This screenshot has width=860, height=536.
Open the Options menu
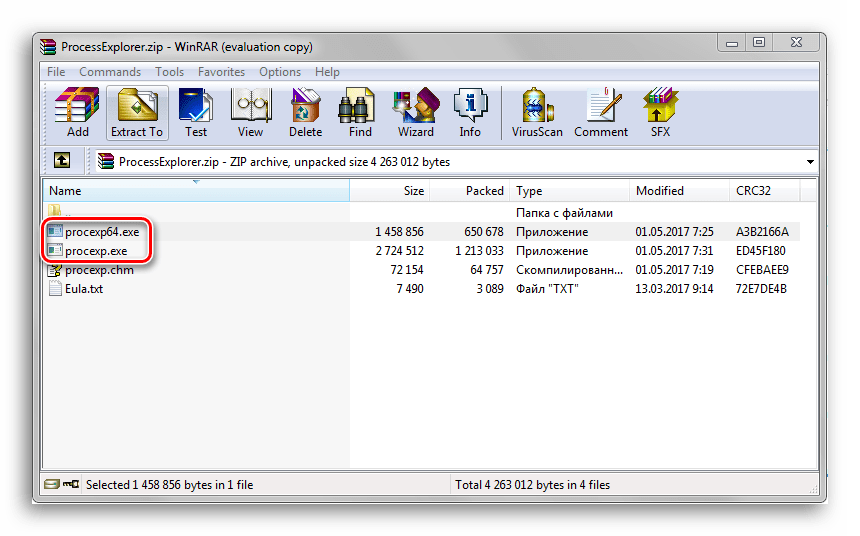point(280,72)
